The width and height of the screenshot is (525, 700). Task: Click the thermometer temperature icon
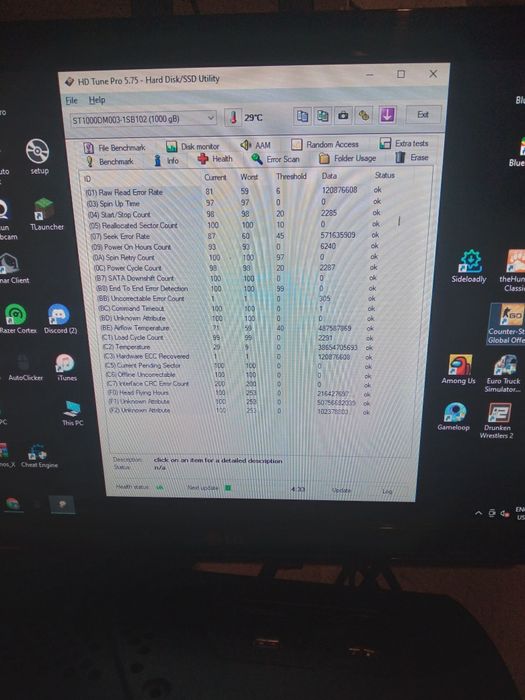[233, 118]
